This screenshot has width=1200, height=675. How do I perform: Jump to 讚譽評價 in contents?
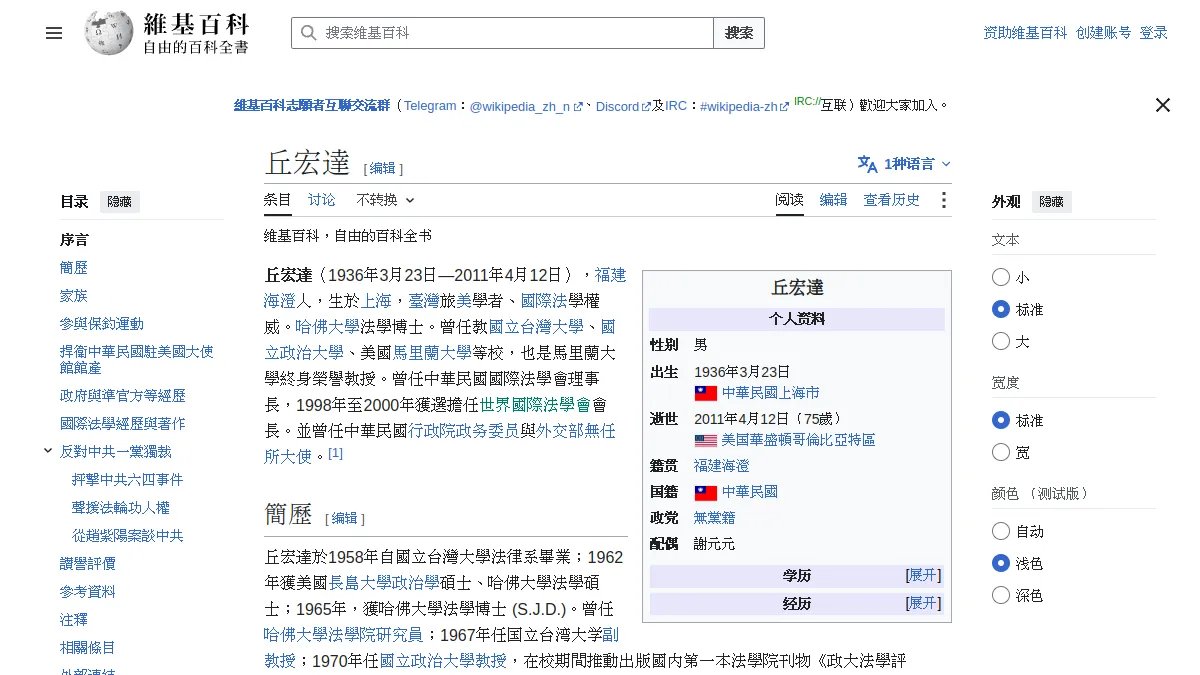pyautogui.click(x=88, y=564)
